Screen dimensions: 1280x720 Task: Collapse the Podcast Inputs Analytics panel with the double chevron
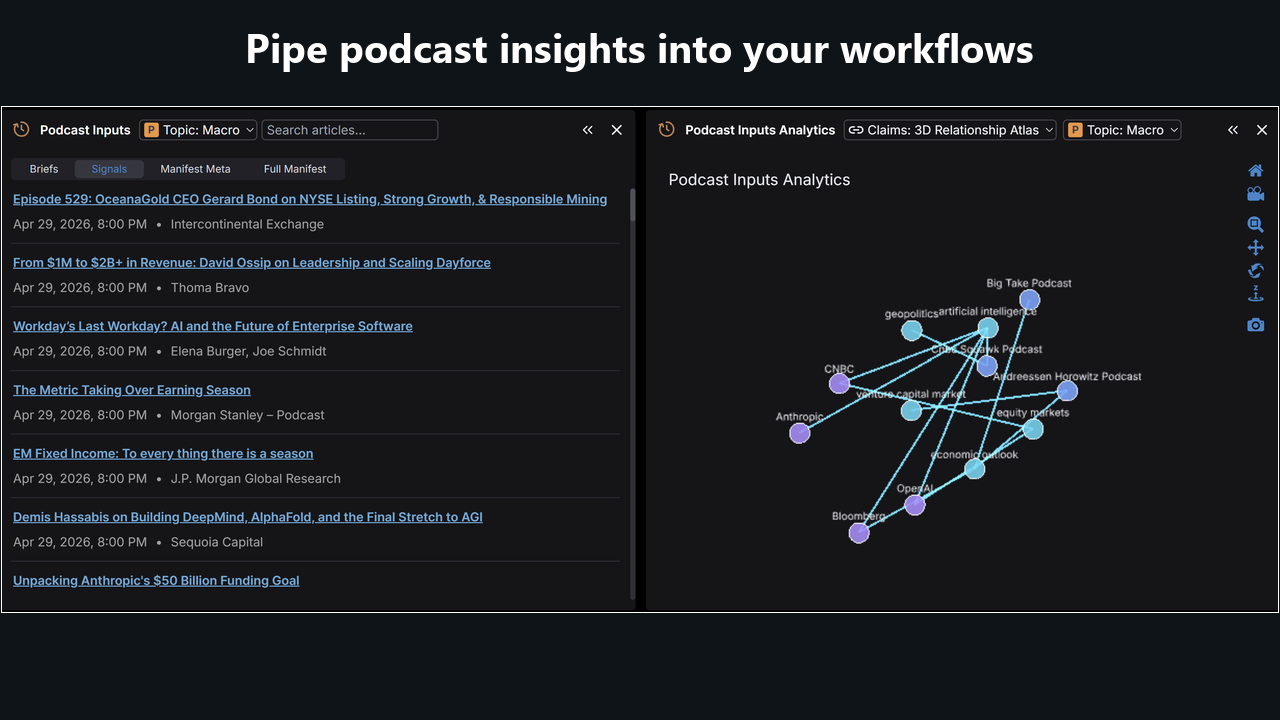pyautogui.click(x=1233, y=130)
